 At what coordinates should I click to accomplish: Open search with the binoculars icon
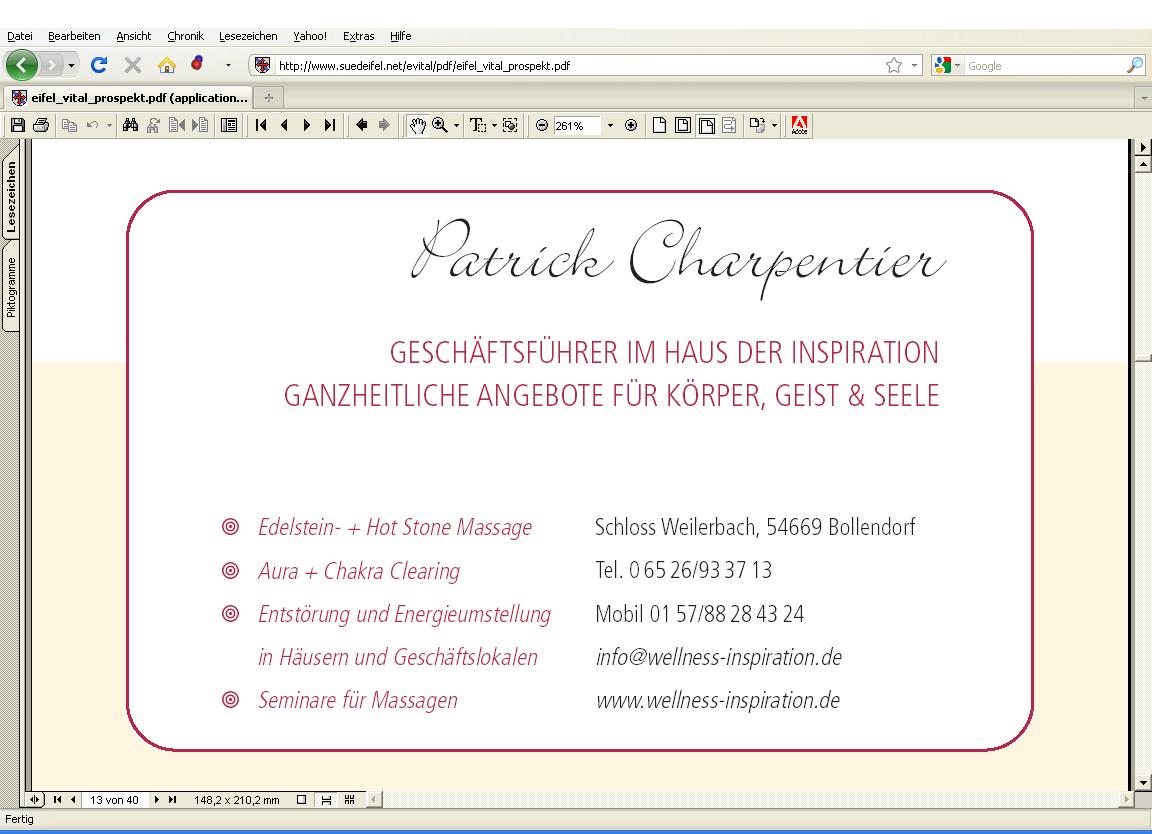click(x=129, y=125)
